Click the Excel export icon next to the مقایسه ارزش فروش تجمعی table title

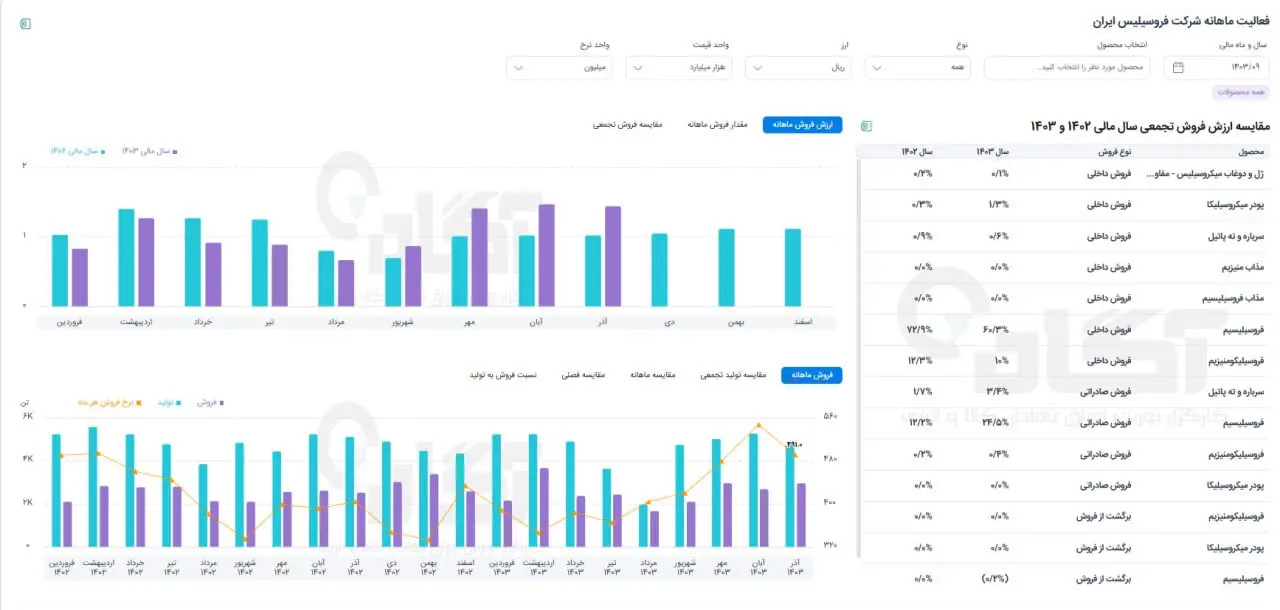tap(866, 126)
